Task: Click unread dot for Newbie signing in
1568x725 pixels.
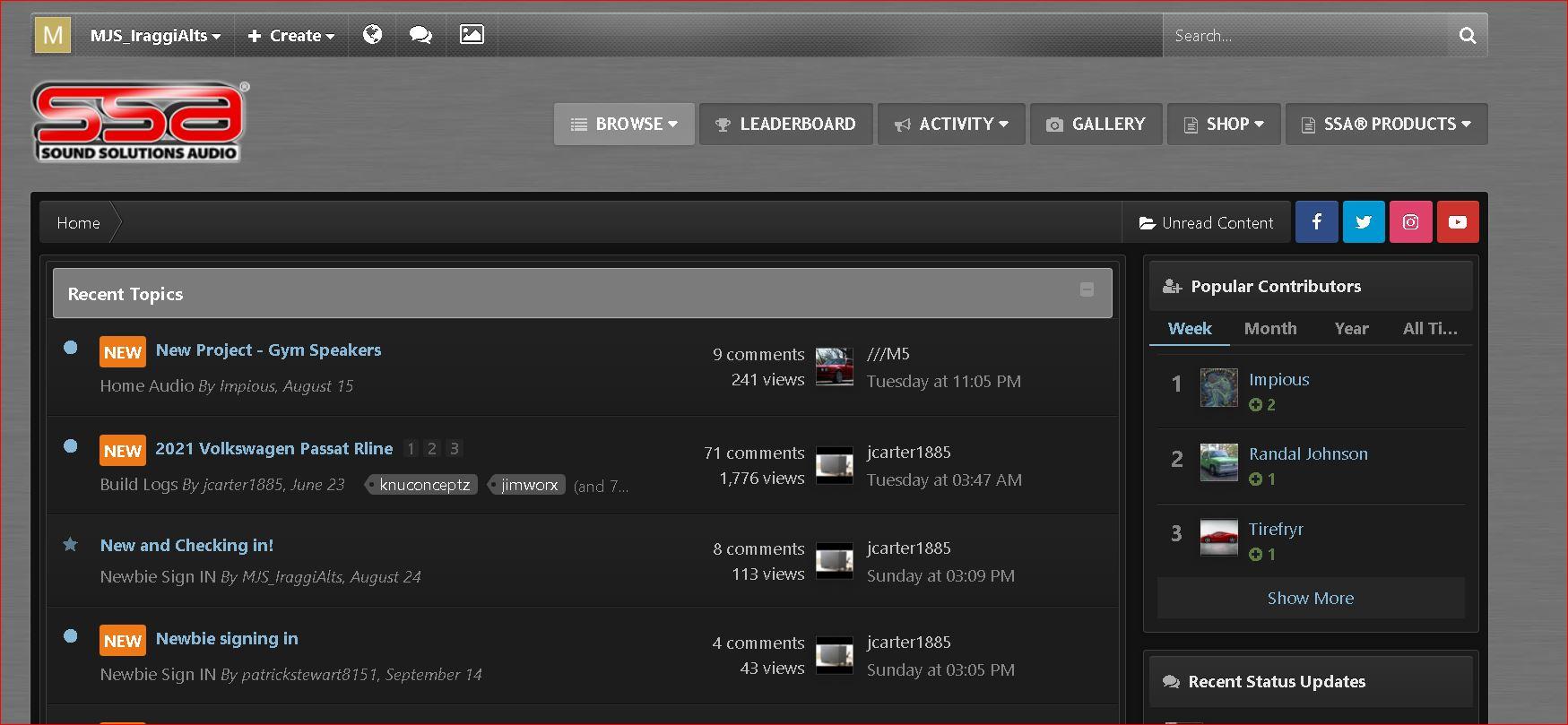Action: 71,636
